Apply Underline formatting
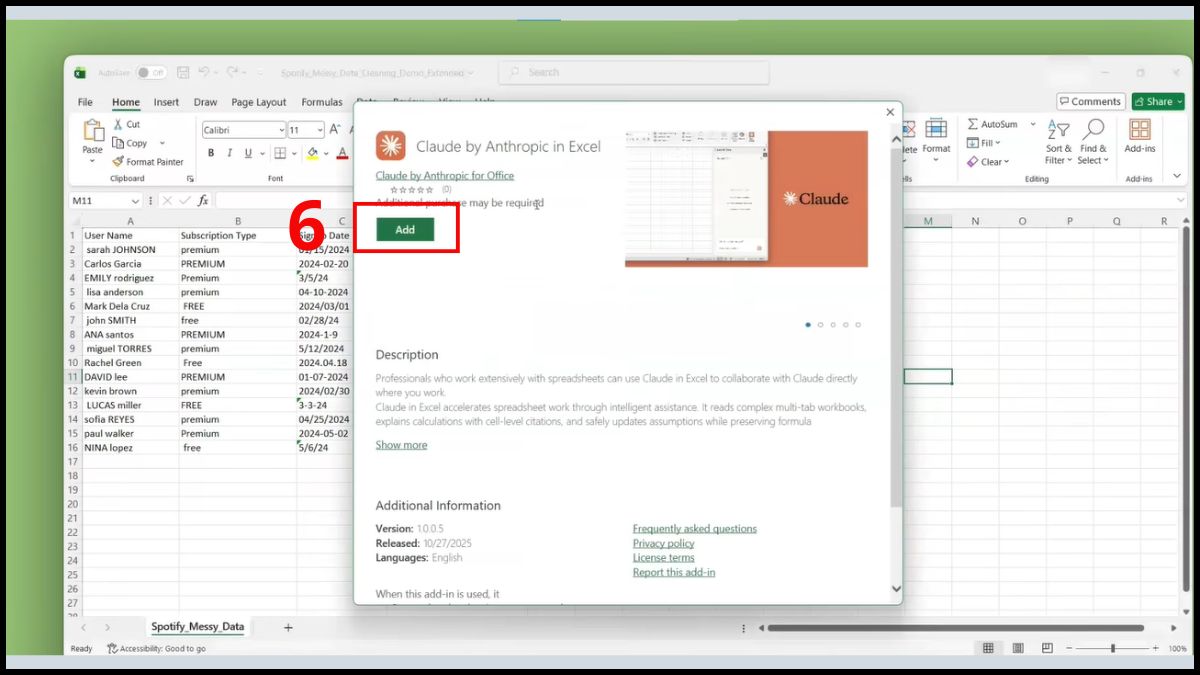The height and width of the screenshot is (675, 1200). (x=249, y=153)
